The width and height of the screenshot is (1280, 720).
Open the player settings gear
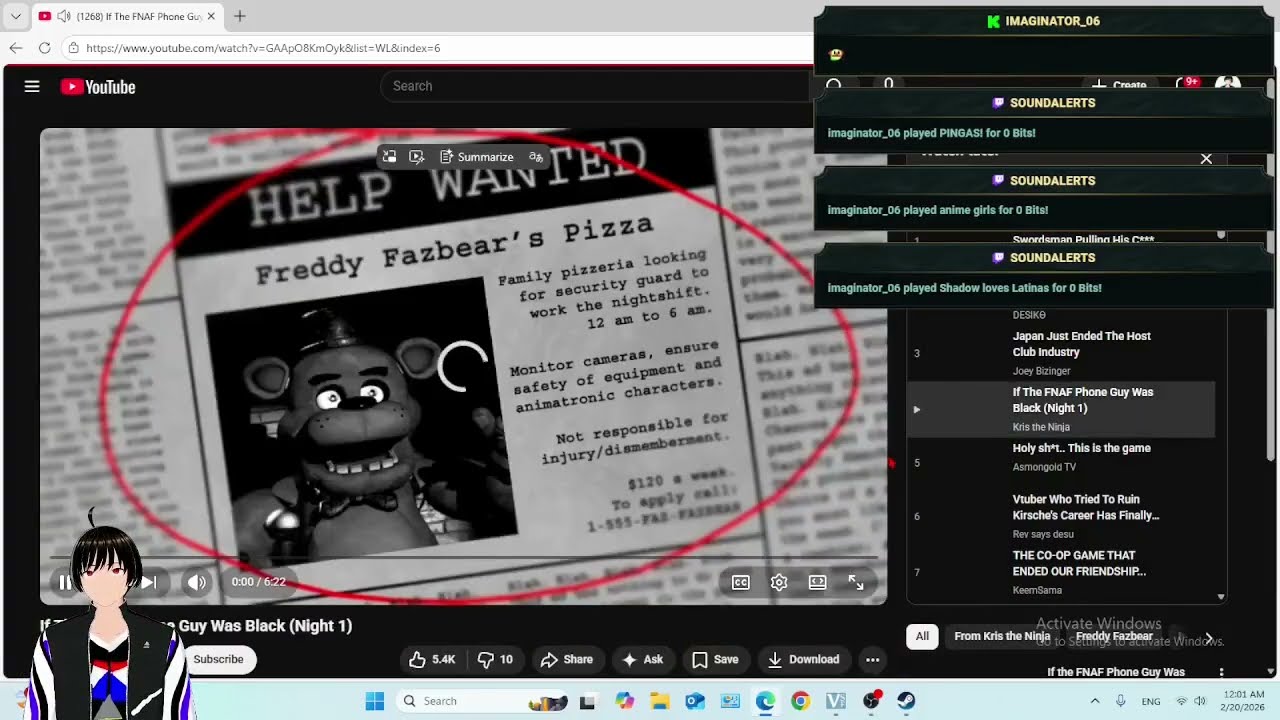click(x=779, y=582)
